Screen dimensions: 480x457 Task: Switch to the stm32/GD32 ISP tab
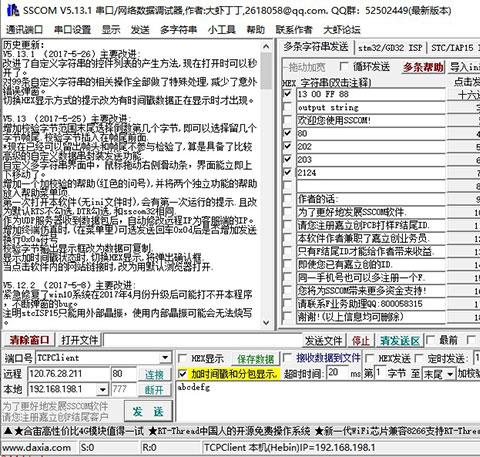[390, 48]
